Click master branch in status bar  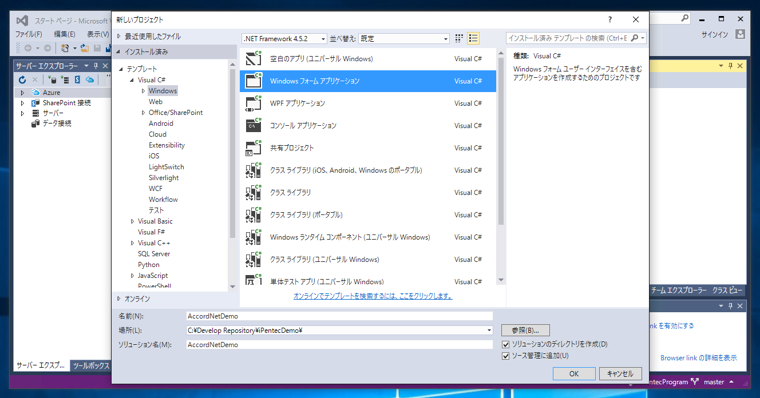point(714,382)
